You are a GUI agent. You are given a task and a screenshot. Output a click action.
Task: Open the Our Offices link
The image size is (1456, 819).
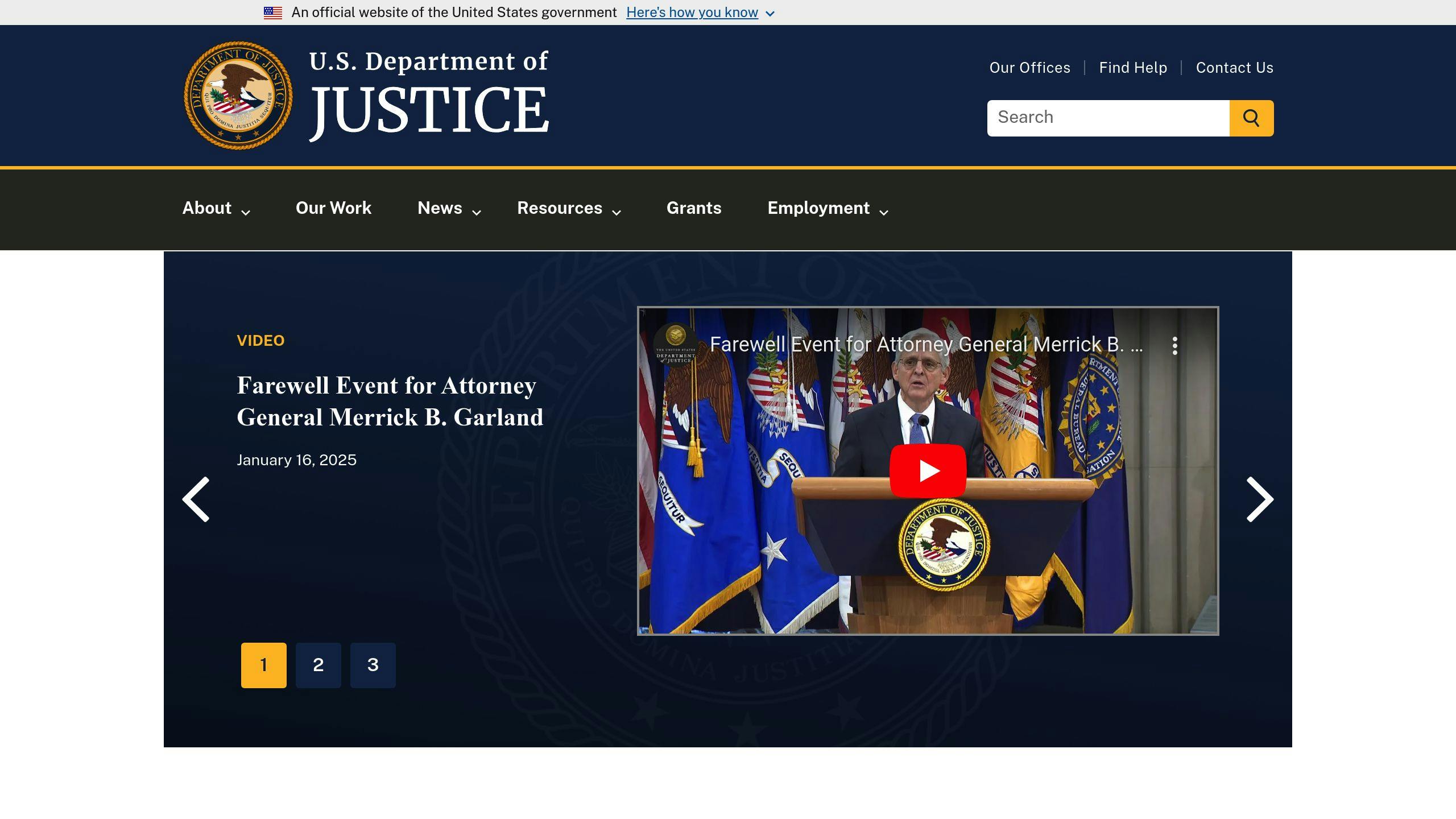[1029, 68]
